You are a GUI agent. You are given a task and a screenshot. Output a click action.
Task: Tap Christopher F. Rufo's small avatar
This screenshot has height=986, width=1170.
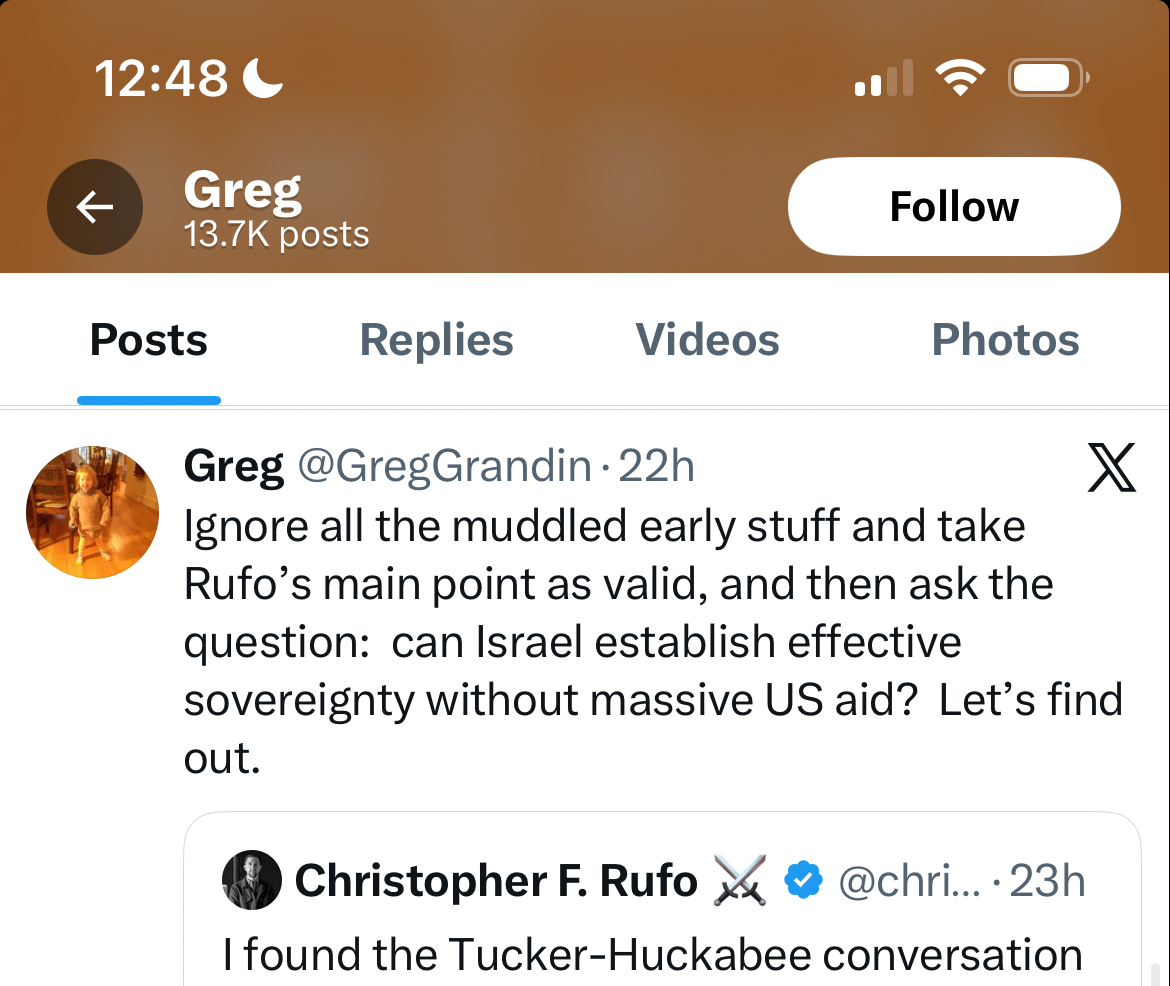click(251, 880)
